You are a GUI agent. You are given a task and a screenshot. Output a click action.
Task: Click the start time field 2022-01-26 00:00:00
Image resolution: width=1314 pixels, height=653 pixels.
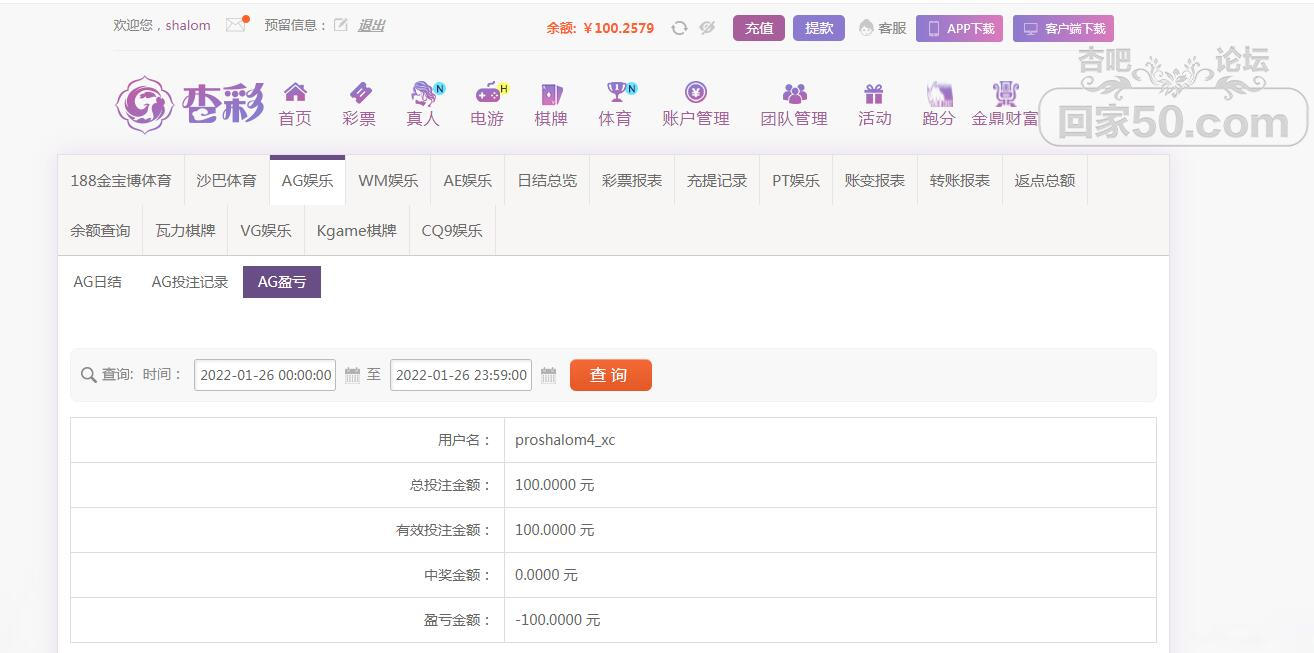coord(265,375)
